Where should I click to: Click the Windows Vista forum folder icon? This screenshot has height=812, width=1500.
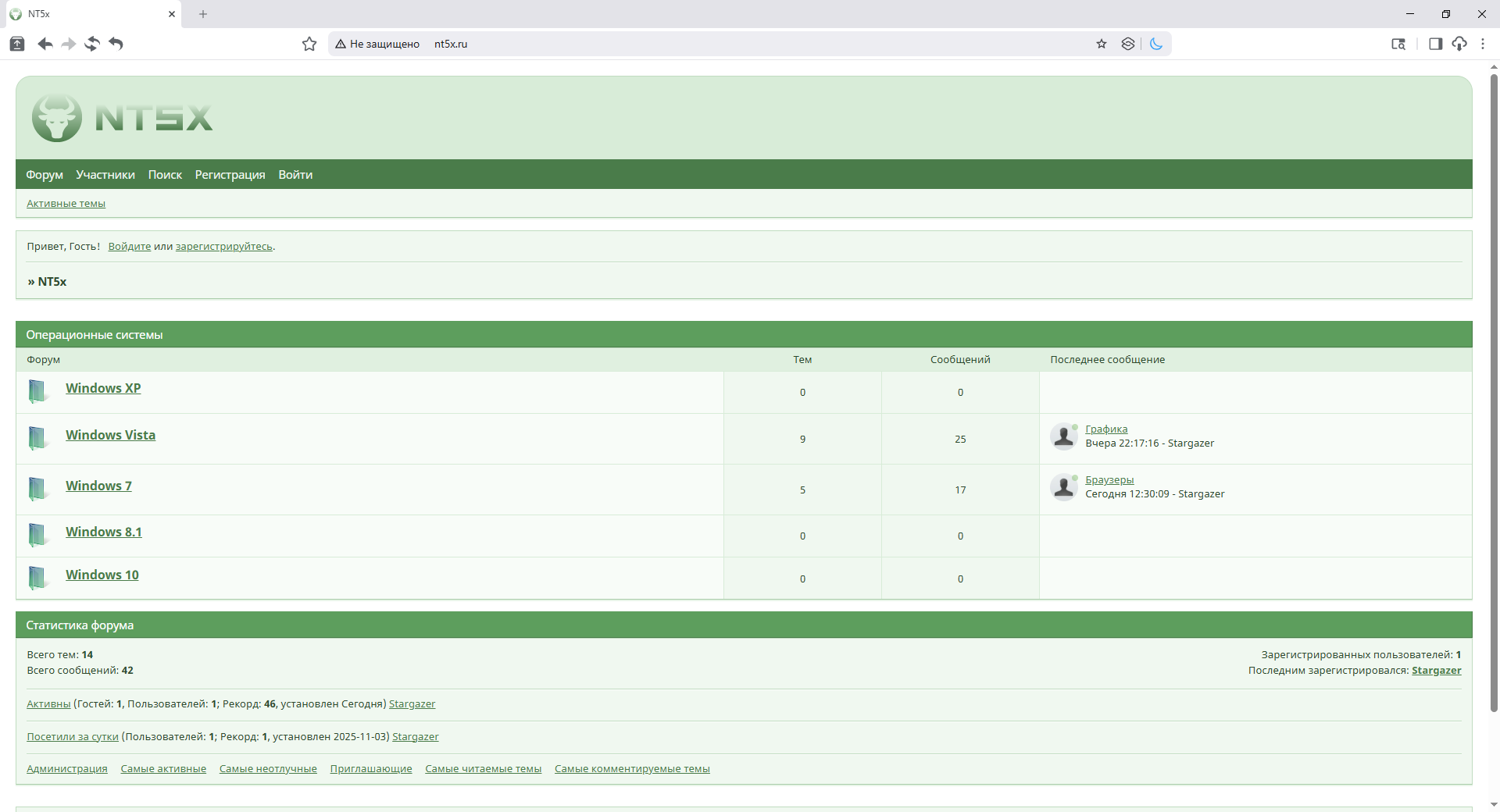(37, 438)
